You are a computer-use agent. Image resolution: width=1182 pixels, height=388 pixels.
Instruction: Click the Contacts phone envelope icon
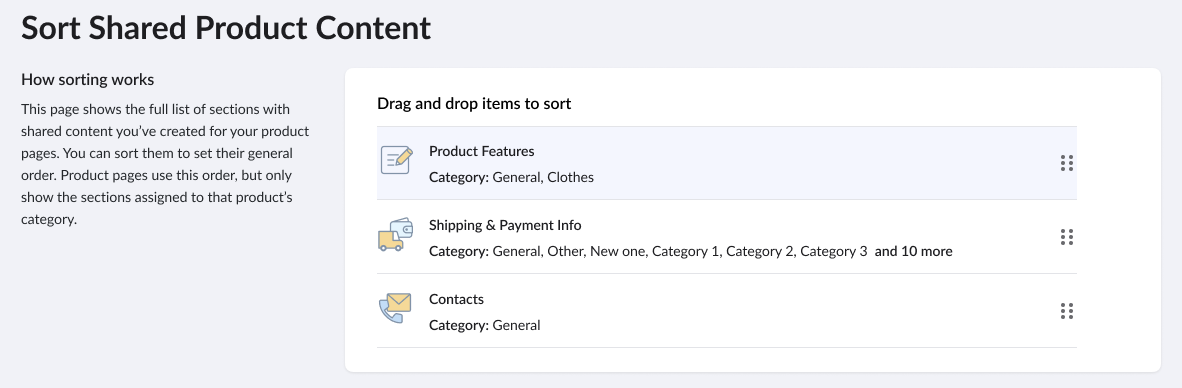395,308
